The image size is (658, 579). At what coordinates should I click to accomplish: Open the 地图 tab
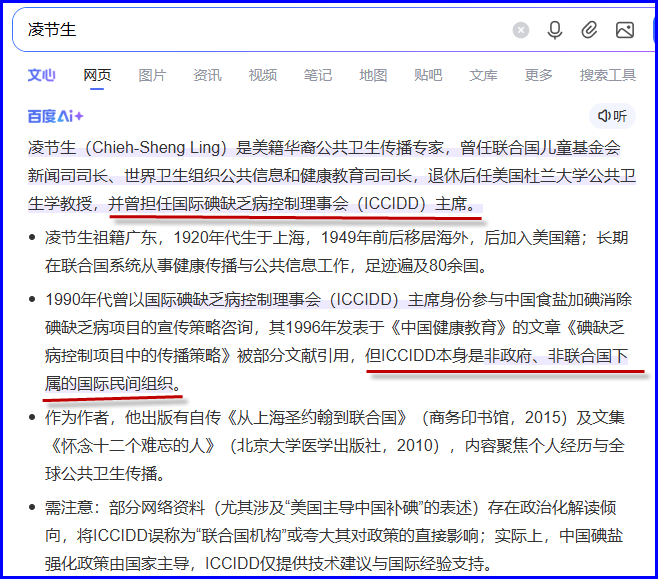pyautogui.click(x=373, y=76)
